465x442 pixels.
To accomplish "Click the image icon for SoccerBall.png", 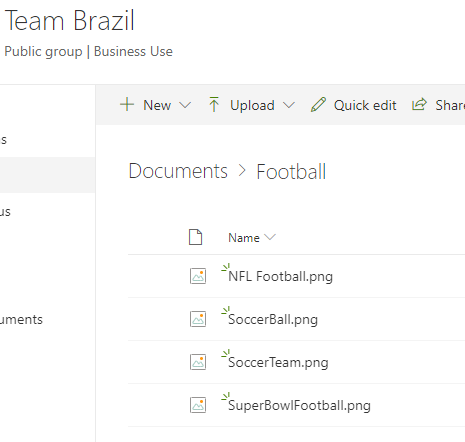I will [198, 319].
